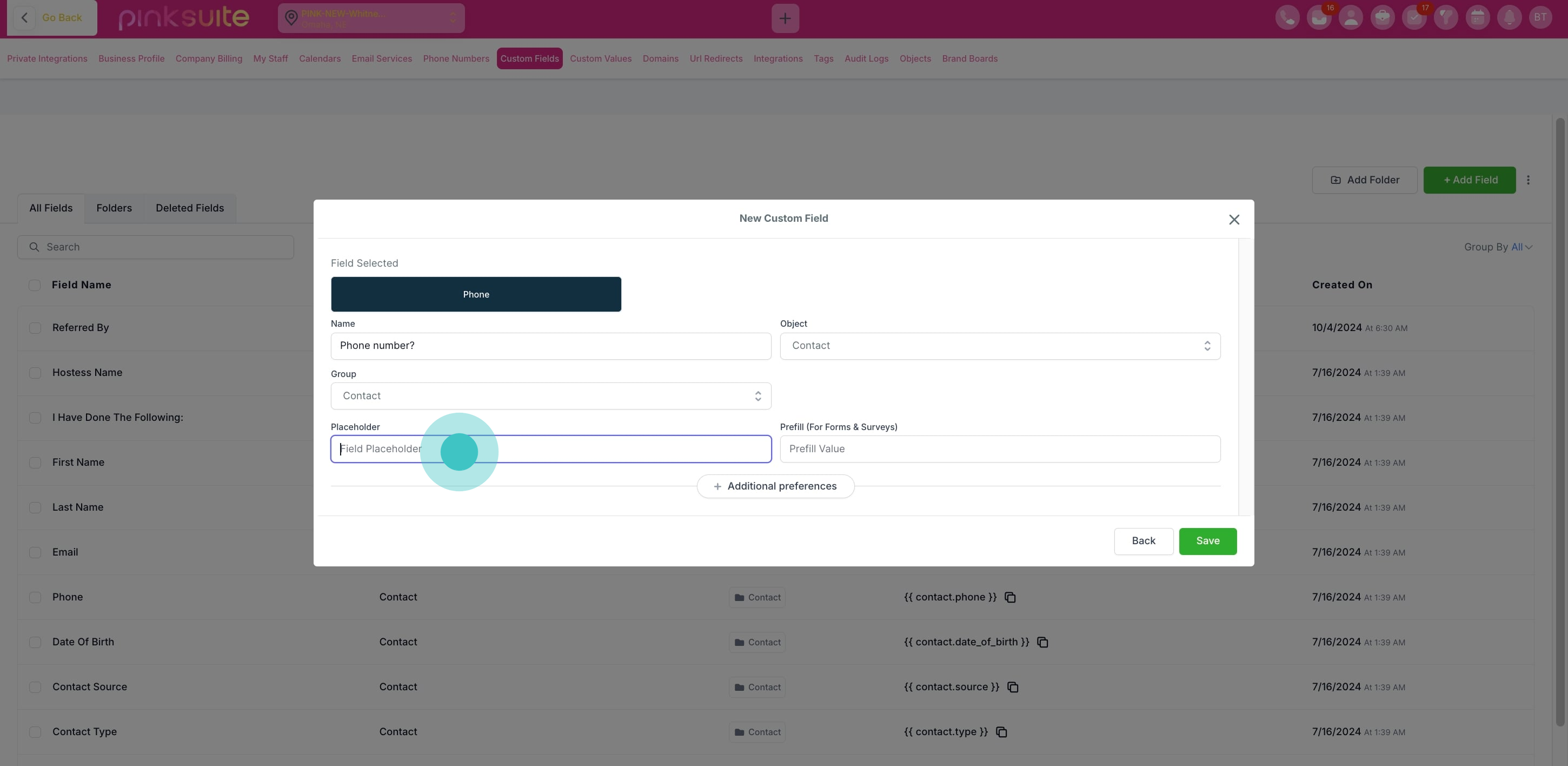Viewport: 1568px width, 766px height.
Task: Click the phone dialer icon in header
Action: tap(1287, 18)
